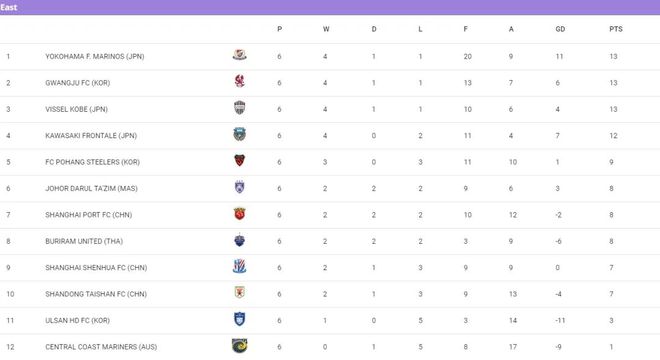Click the Vissel Kobe club crest

(240, 108)
